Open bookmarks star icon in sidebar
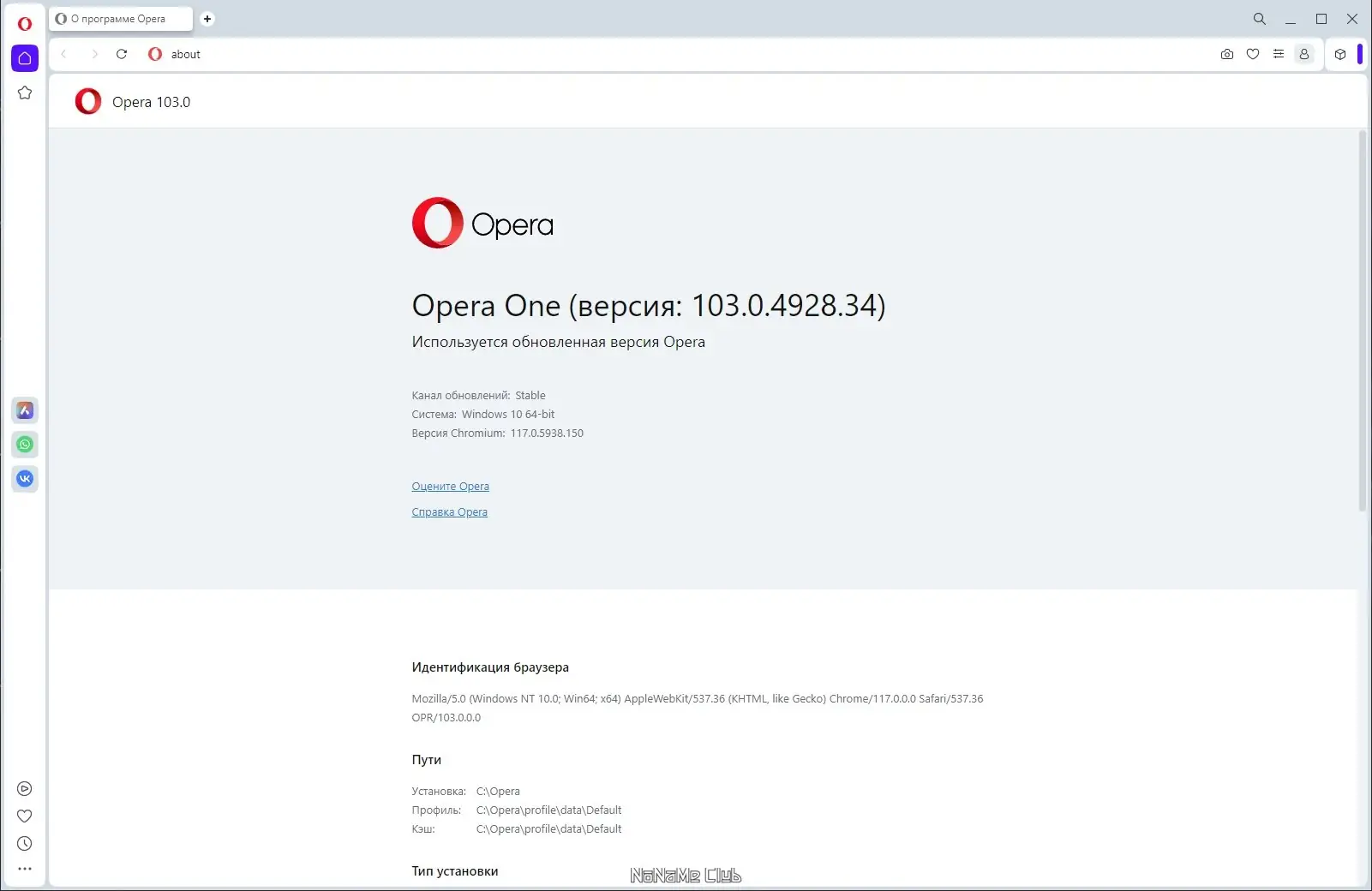The height and width of the screenshot is (891, 1372). point(25,93)
